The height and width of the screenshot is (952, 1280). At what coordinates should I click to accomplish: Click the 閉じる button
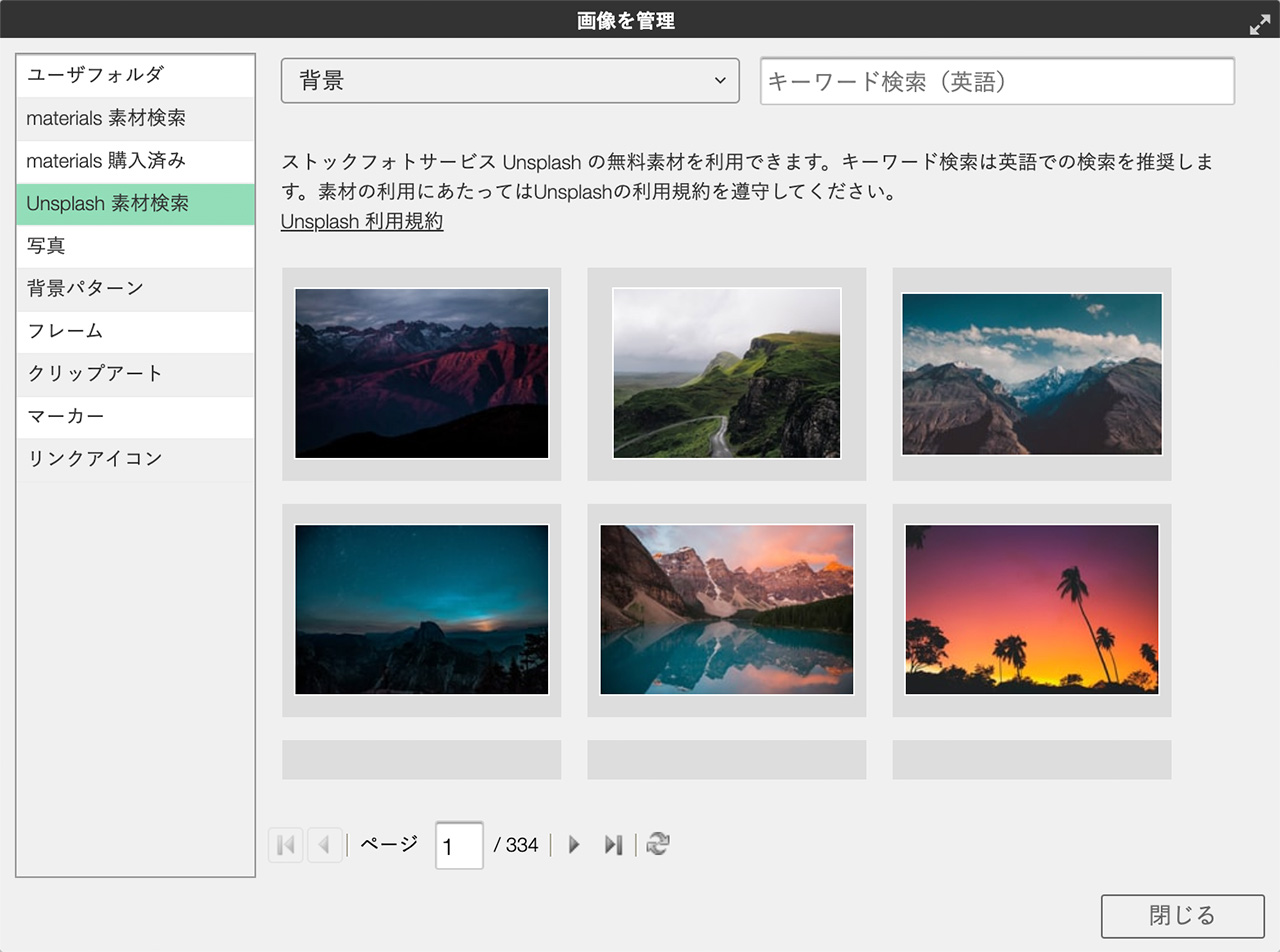[x=1181, y=915]
